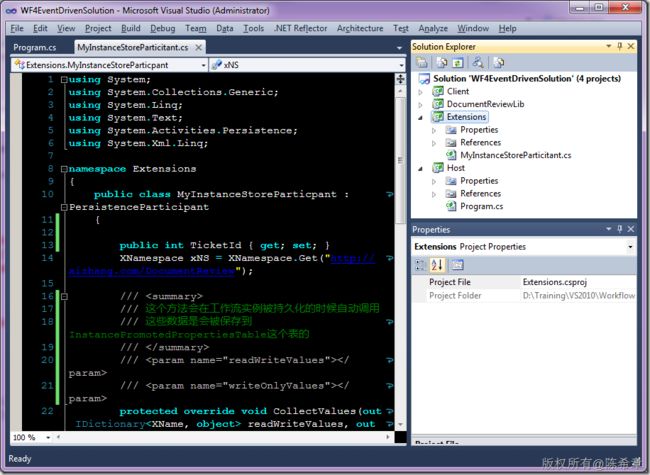
Task: Collapse the namespace Extensions code region
Action: coord(64,169)
